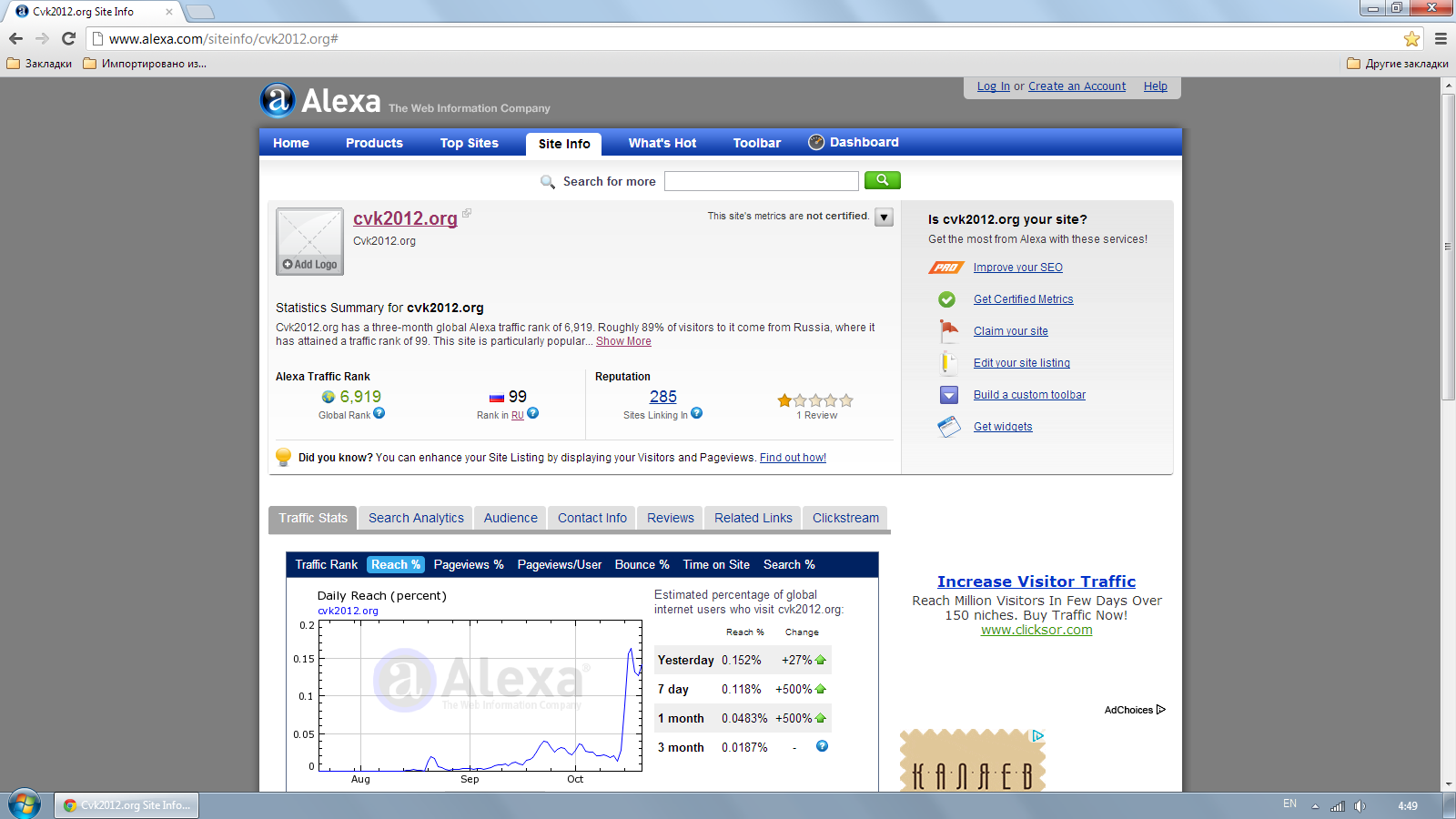Open the Windows Start button
This screenshot has height=819, width=1456.
25,804
